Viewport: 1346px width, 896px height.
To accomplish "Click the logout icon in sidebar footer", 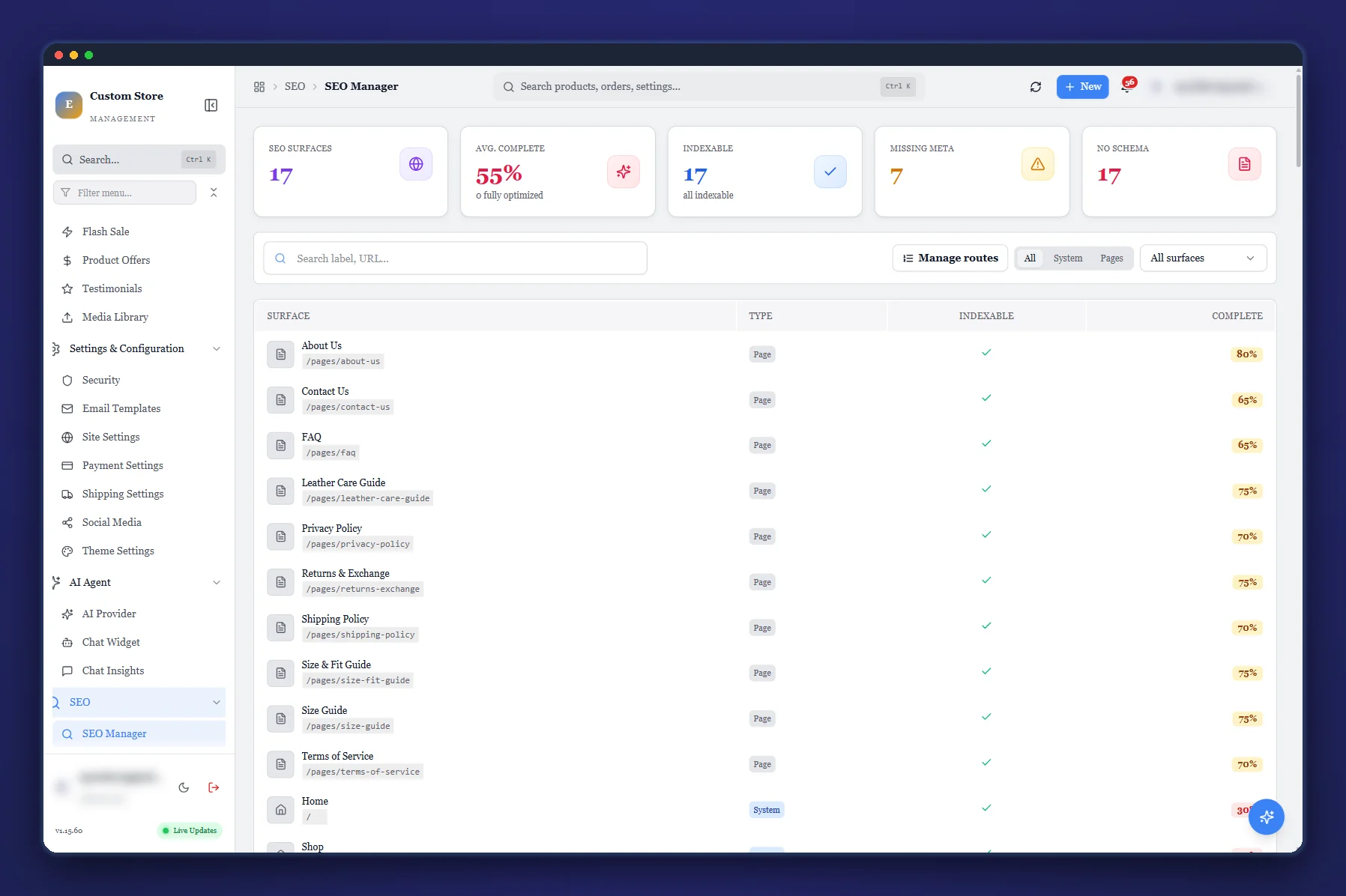I will pos(214,787).
